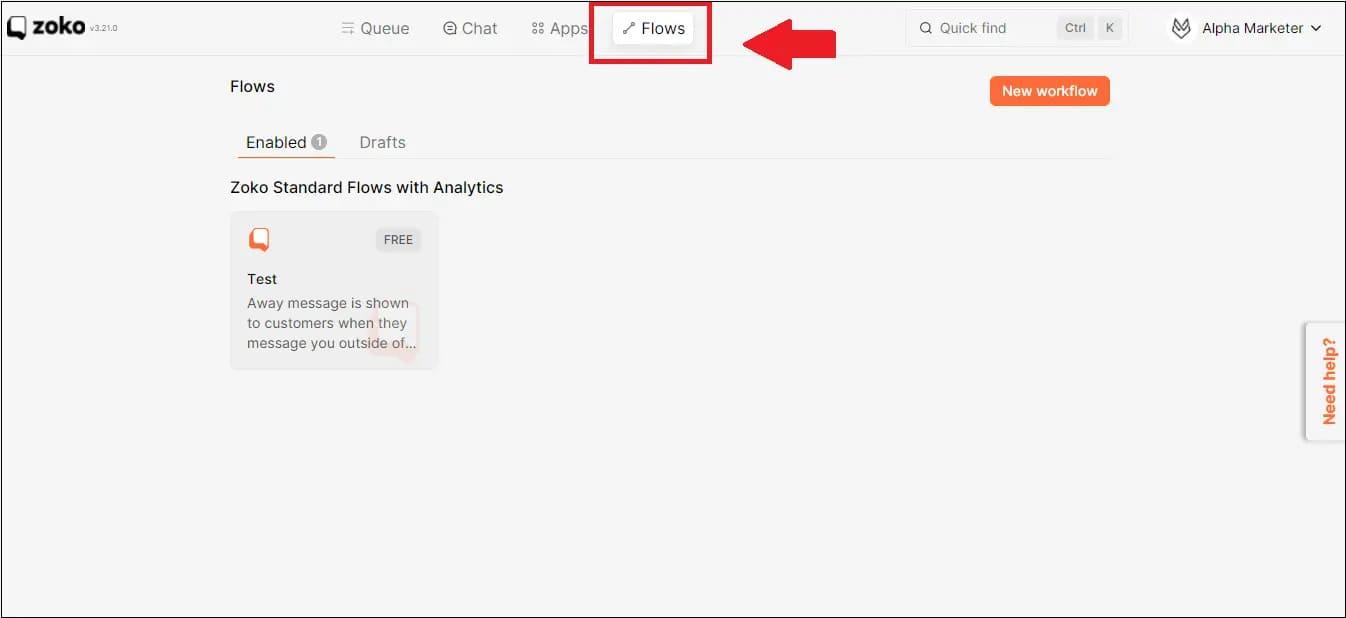1346x618 pixels.
Task: Focus the Quick find search field
Action: pos(990,28)
